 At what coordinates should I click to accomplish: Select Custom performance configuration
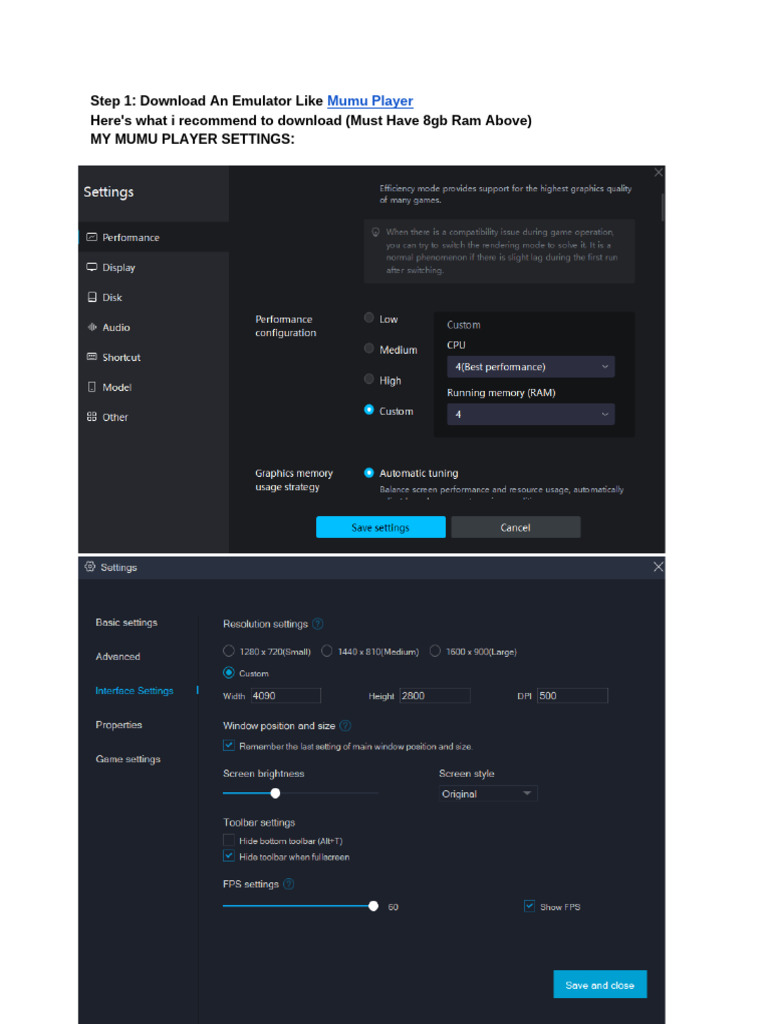tap(369, 410)
